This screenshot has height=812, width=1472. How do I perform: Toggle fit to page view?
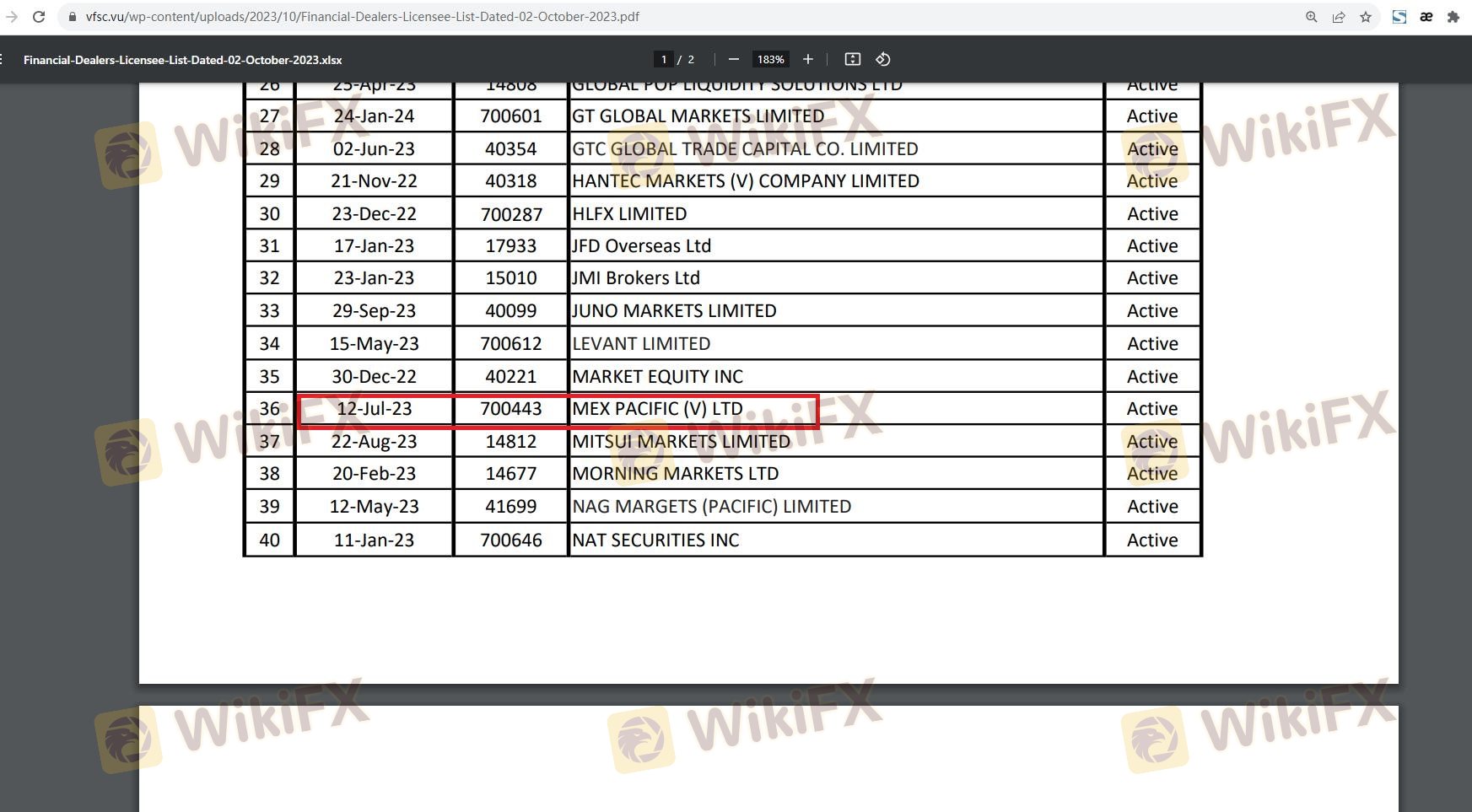852,59
